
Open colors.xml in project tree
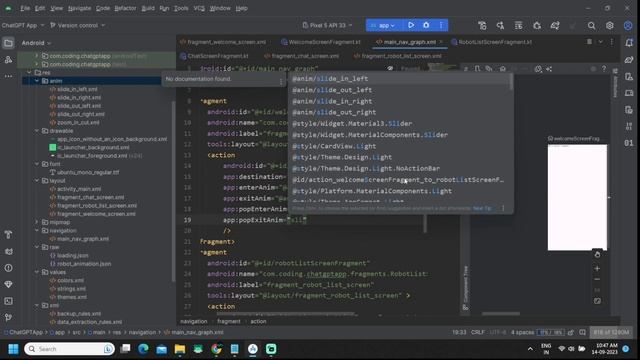tap(70, 280)
